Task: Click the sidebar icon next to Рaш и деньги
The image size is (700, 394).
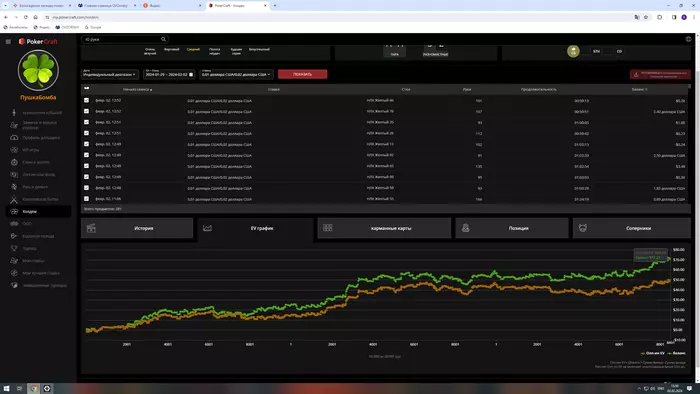Action: point(14,187)
